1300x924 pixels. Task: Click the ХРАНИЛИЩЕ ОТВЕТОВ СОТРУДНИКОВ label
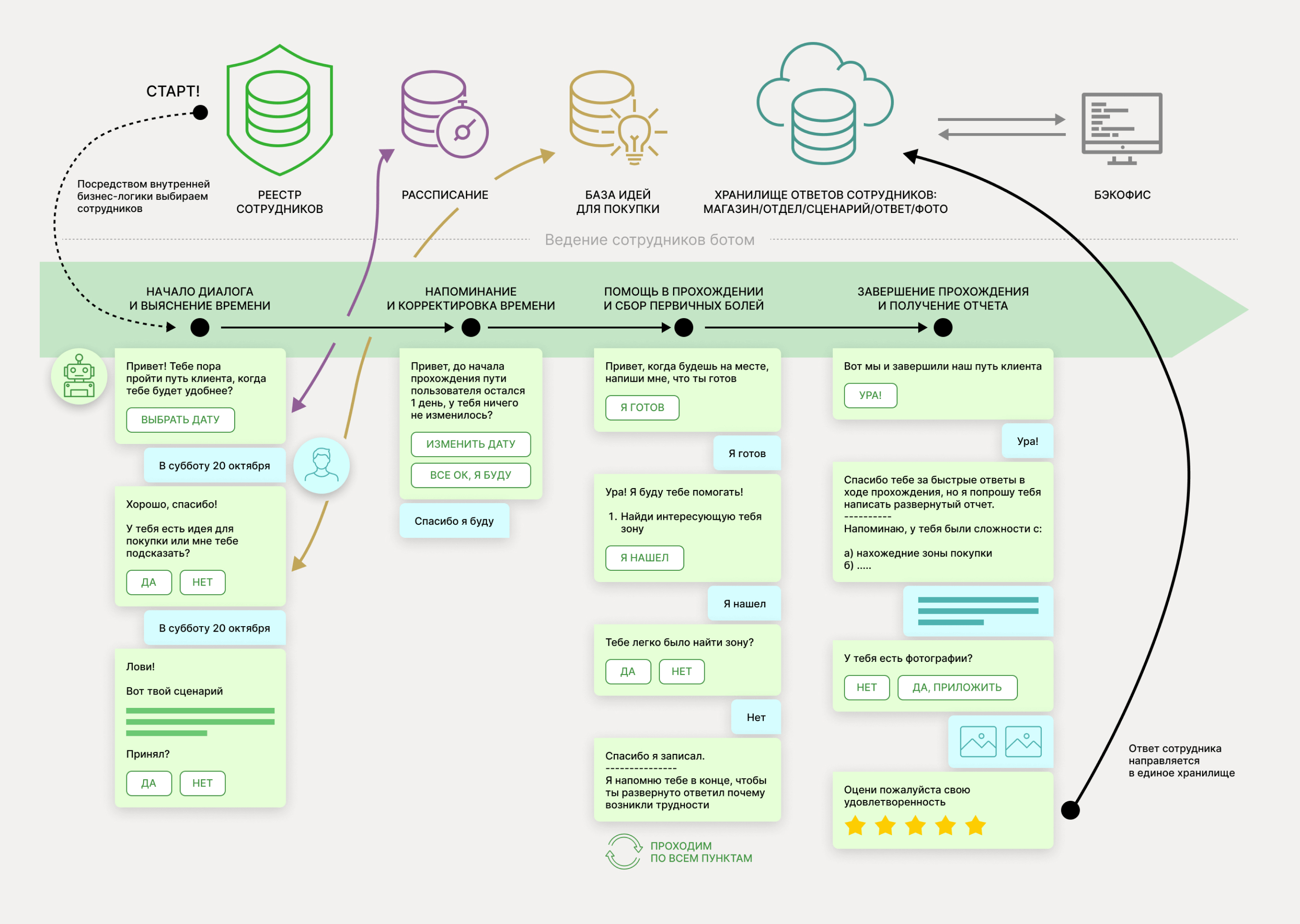click(825, 202)
